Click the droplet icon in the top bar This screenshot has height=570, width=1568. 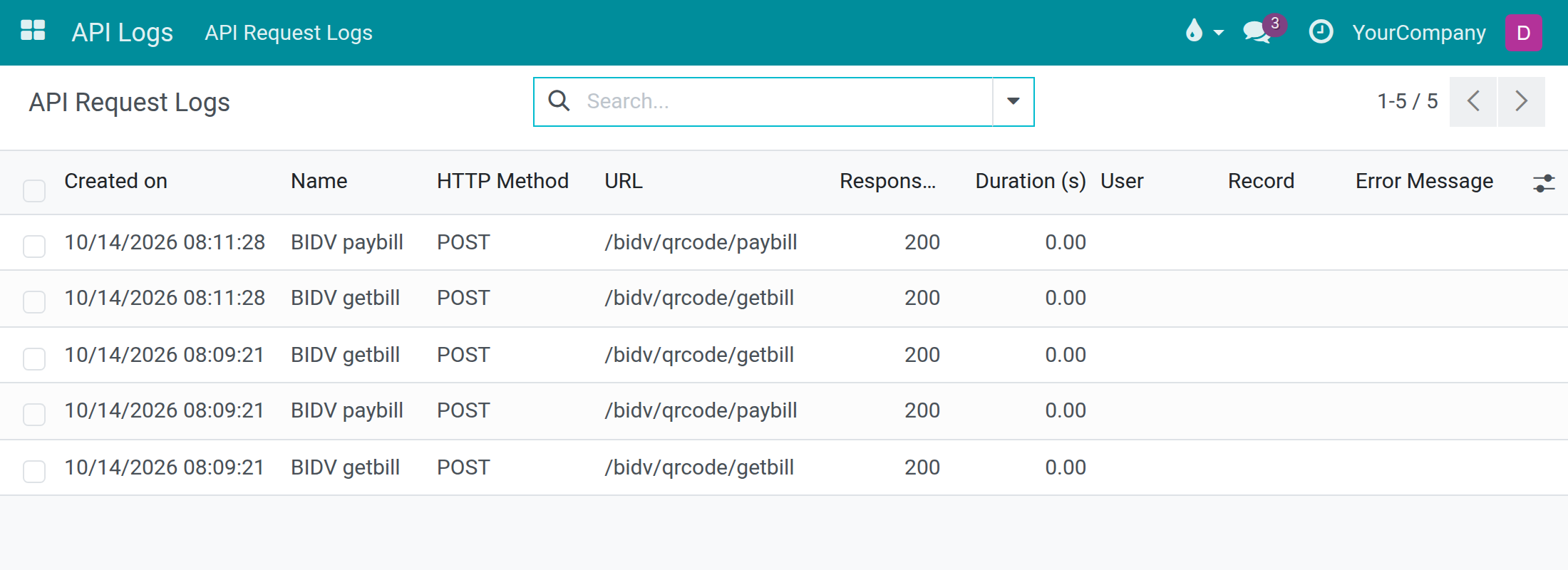1195,32
